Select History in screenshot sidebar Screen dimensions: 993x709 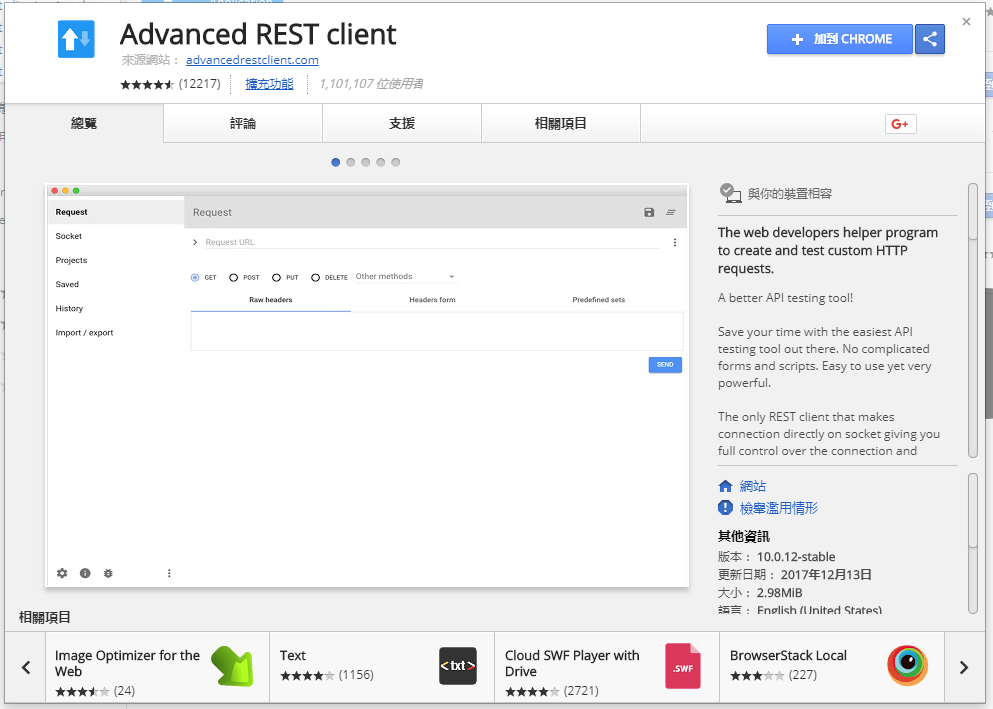tap(69, 308)
